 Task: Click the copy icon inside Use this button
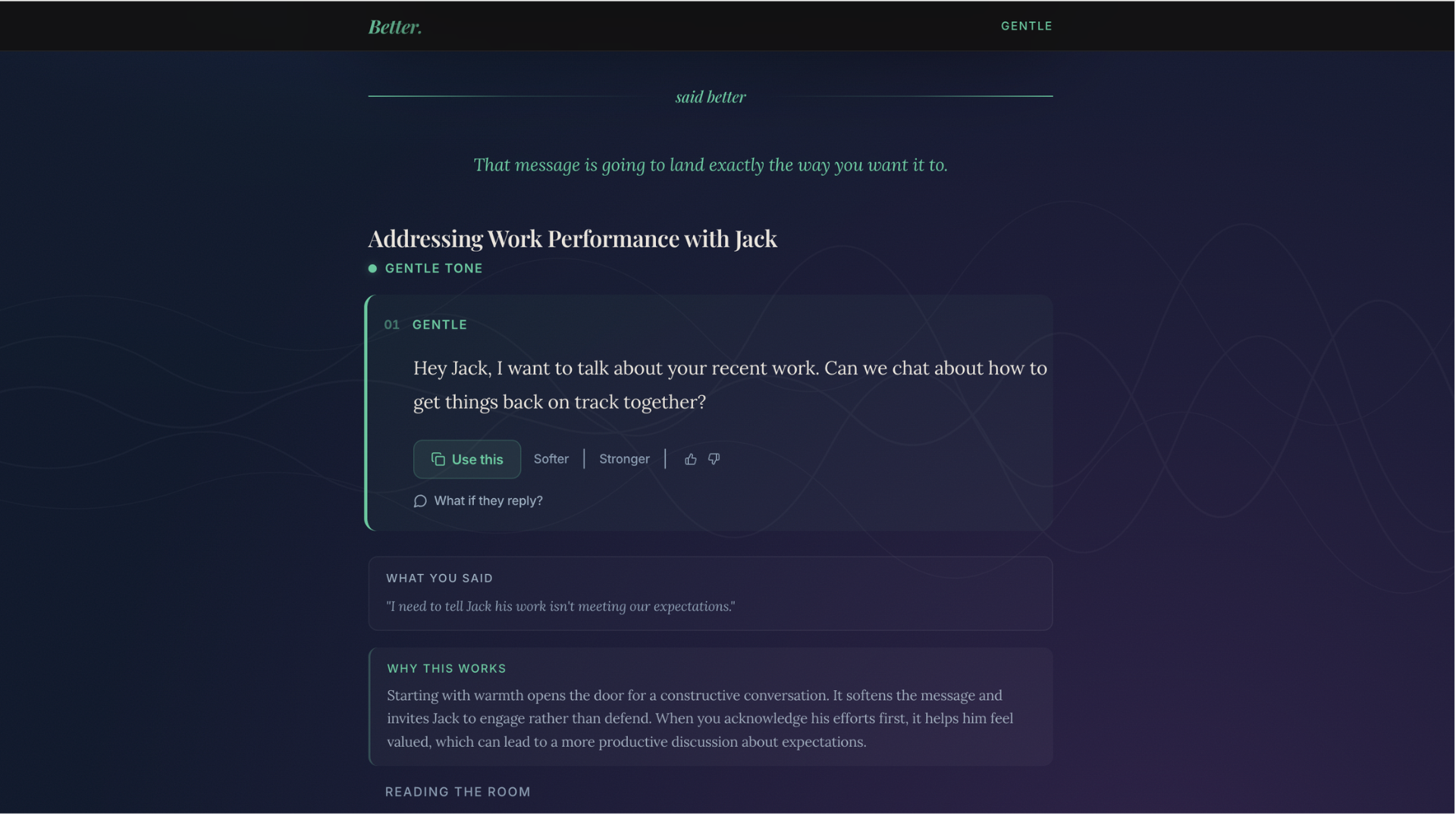click(438, 460)
